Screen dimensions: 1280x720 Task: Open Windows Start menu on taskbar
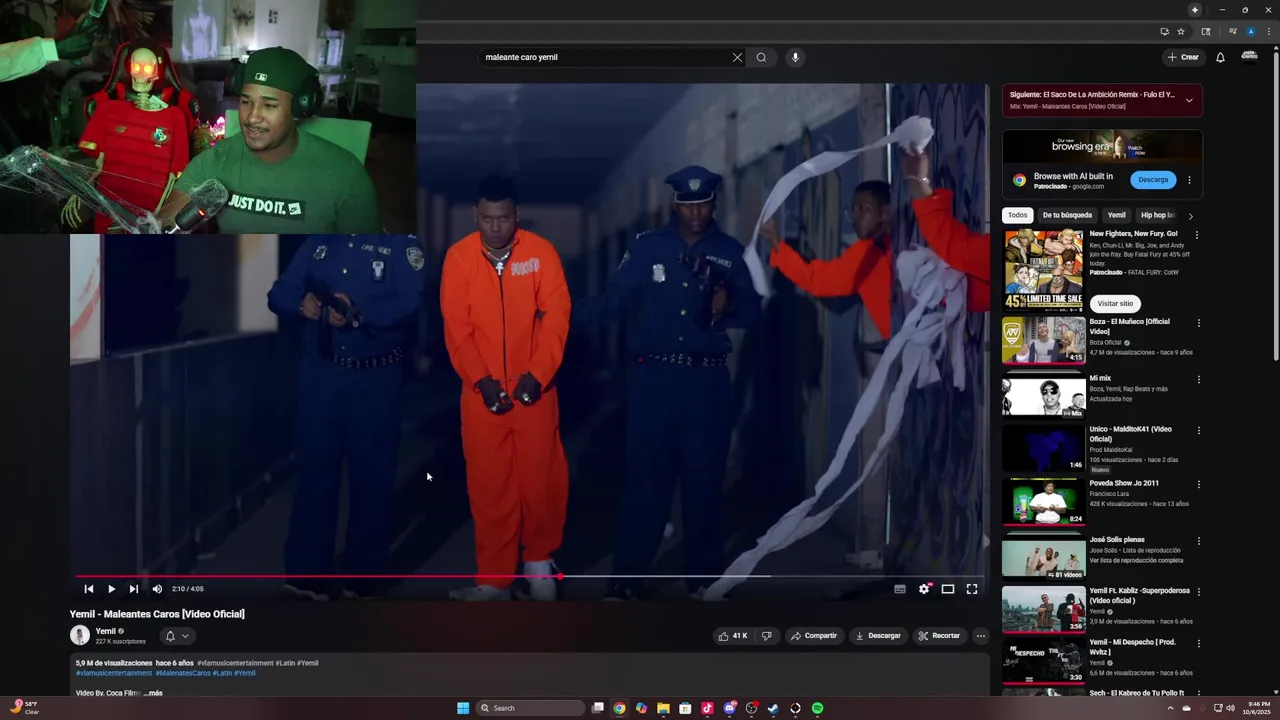tap(463, 708)
